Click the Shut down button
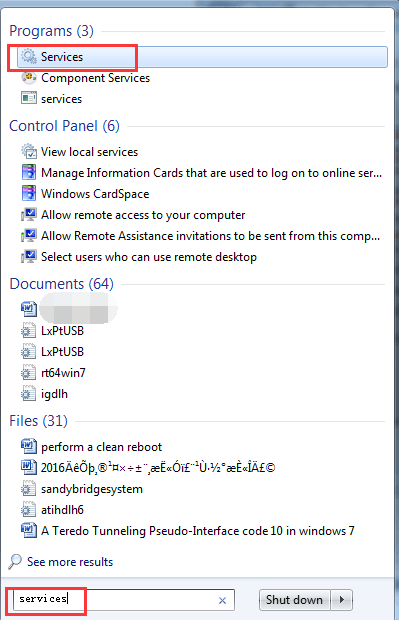The width and height of the screenshot is (399, 620). click(x=295, y=600)
